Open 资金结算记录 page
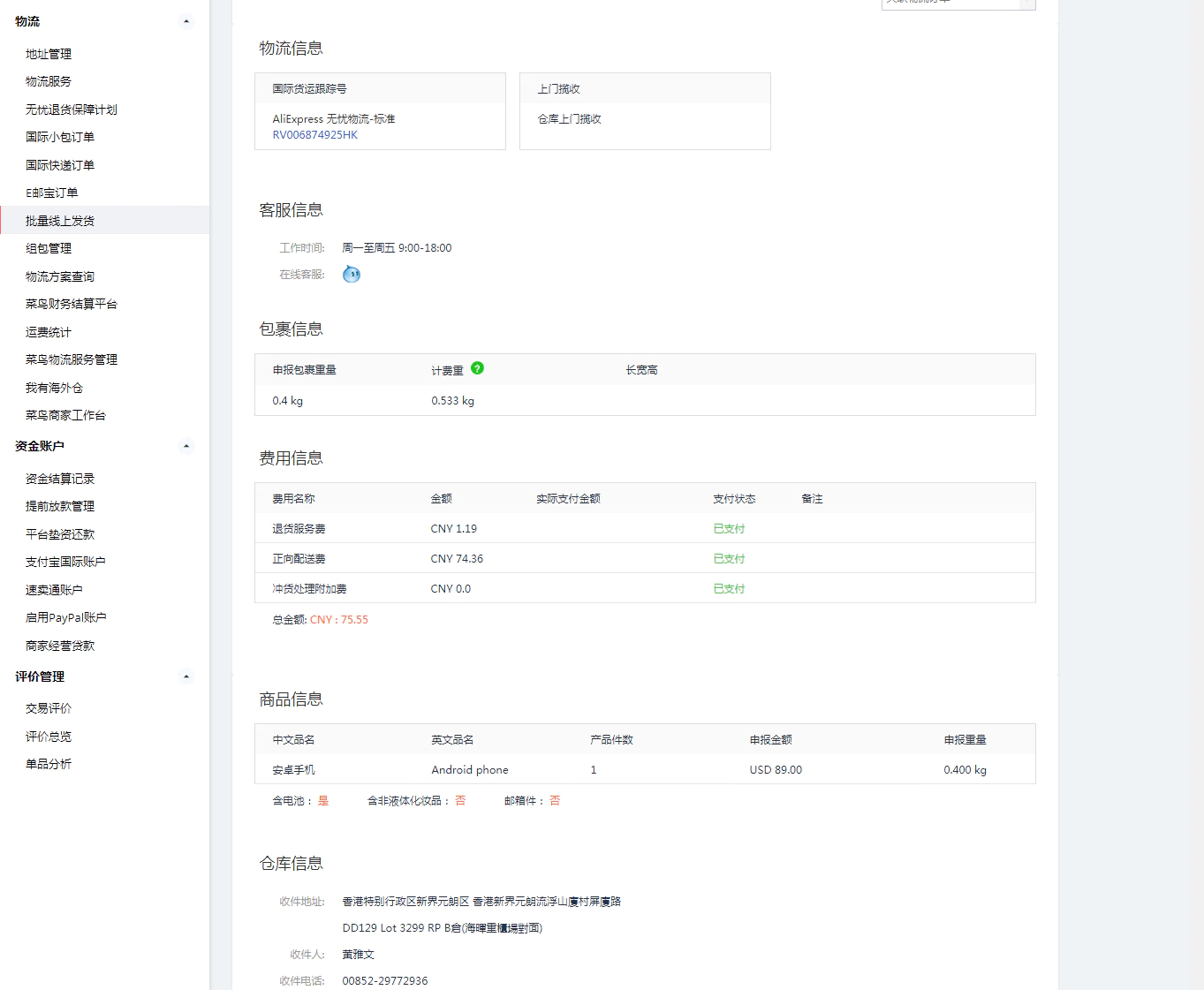 click(60, 479)
